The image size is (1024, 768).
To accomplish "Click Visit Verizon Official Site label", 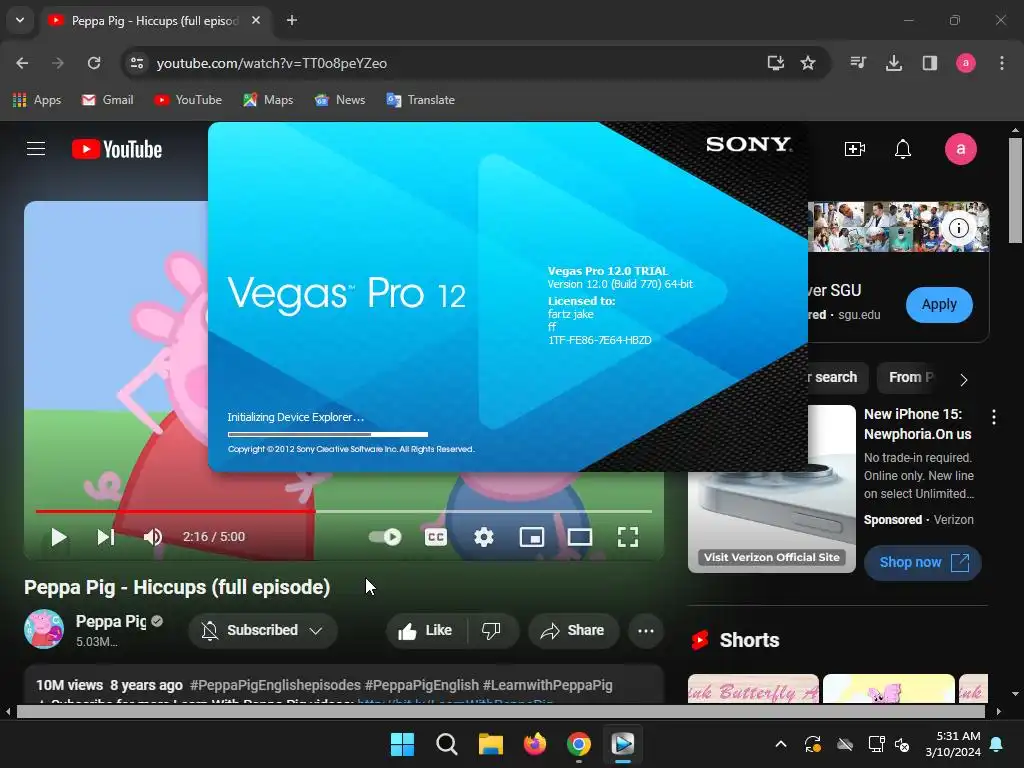I will pos(772,557).
